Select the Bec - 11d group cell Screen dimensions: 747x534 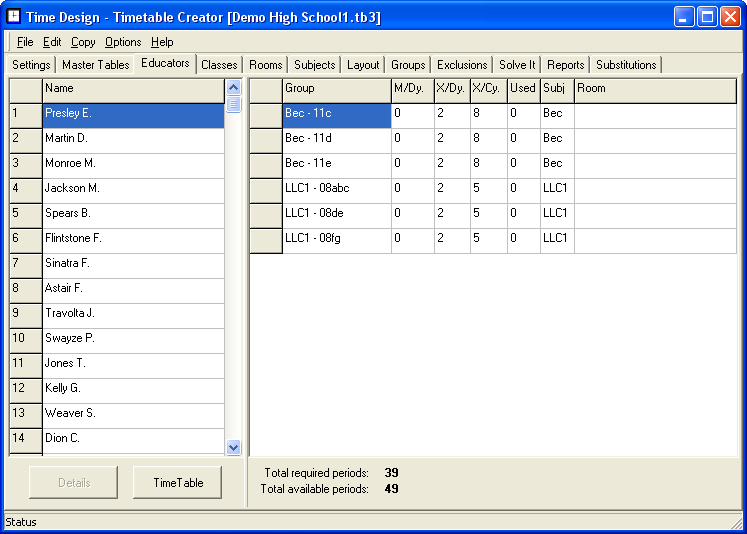pyautogui.click(x=336, y=138)
